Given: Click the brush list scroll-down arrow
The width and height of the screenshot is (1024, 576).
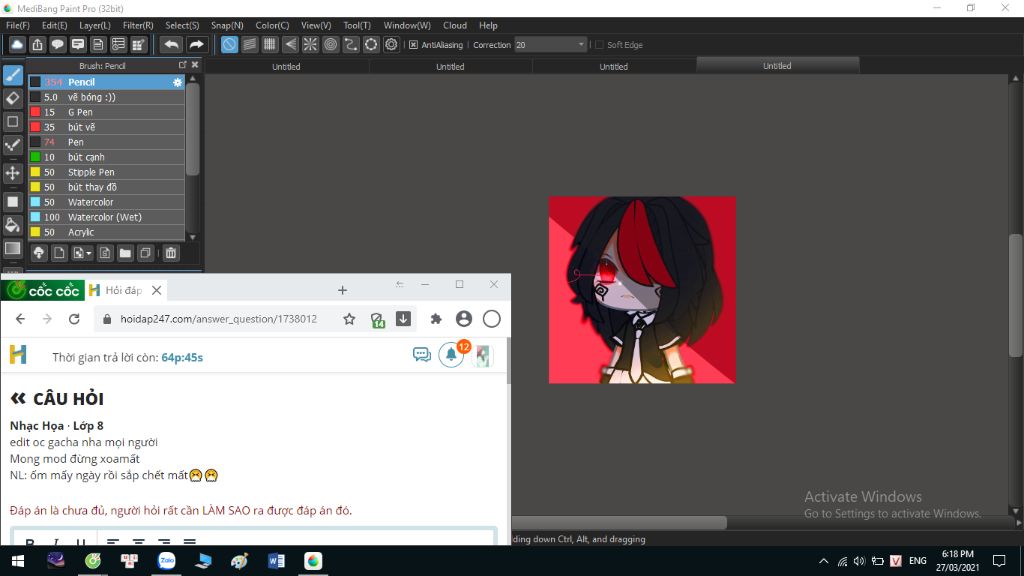Looking at the screenshot, I should click(x=193, y=237).
